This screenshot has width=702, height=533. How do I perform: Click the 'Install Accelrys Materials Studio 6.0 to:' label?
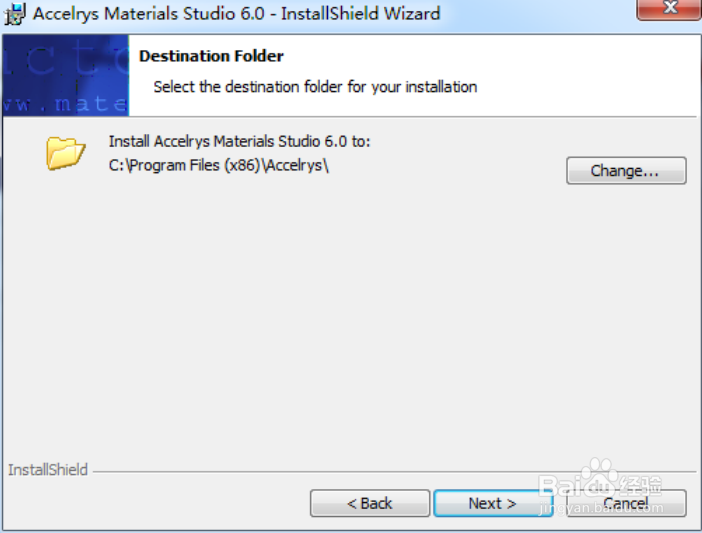240,141
